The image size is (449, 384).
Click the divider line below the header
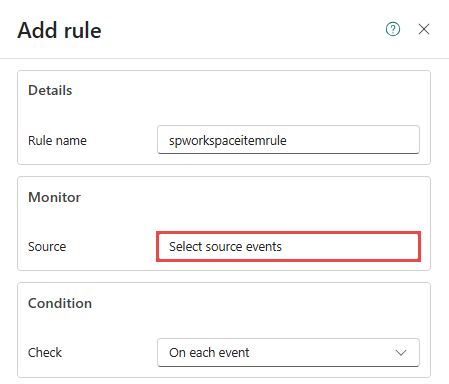click(x=224, y=58)
